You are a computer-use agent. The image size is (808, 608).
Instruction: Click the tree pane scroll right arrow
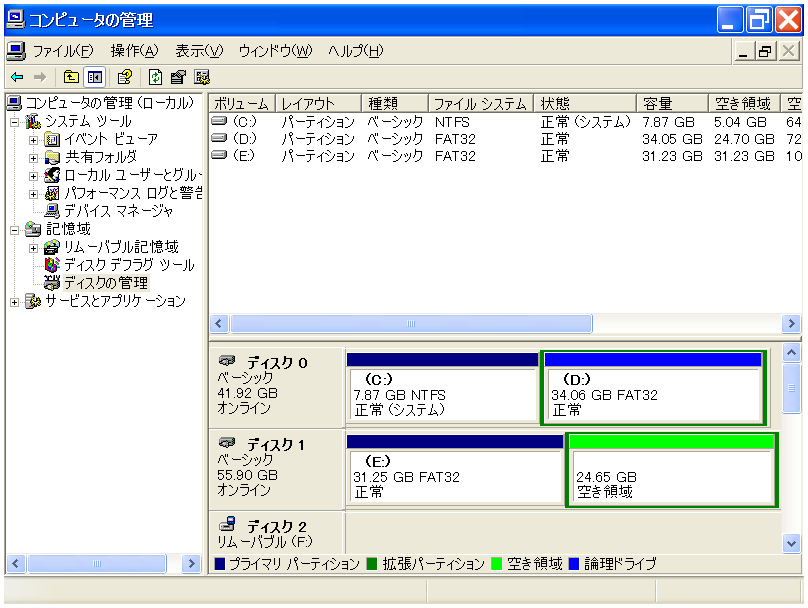click(192, 564)
